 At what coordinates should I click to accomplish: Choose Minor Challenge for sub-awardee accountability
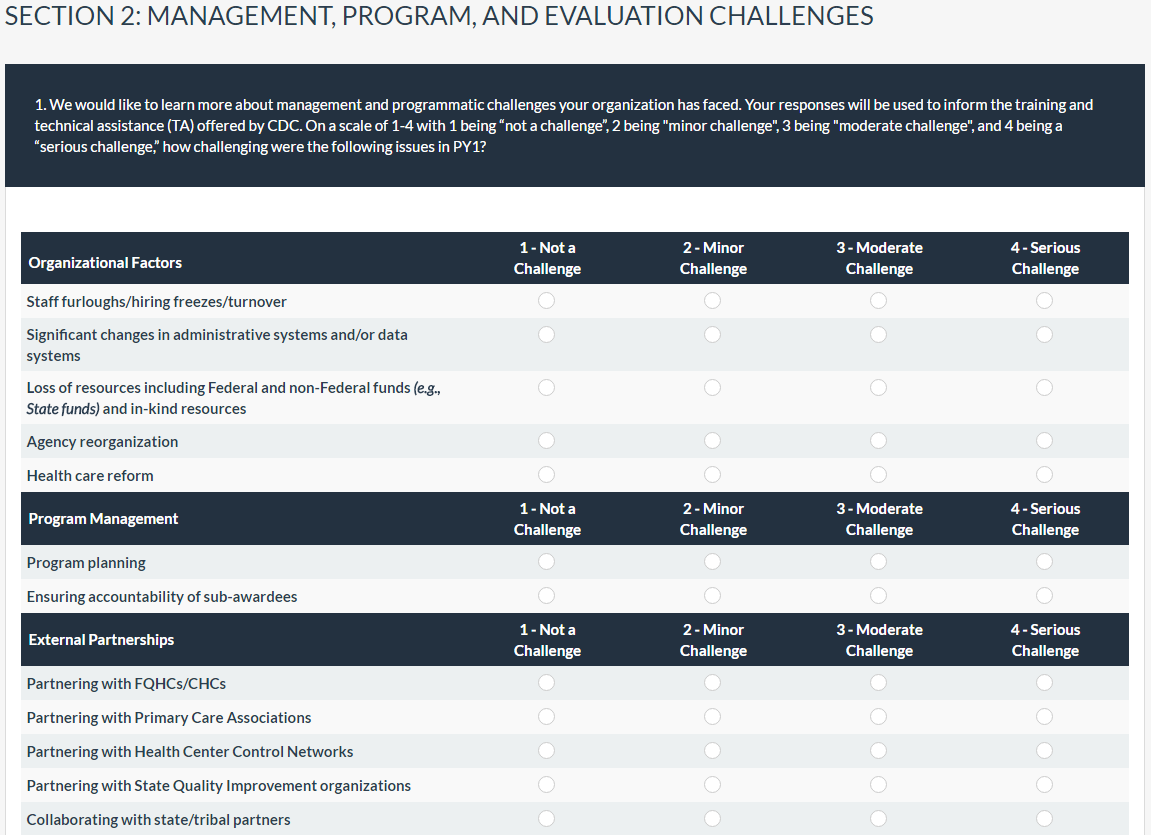point(712,596)
